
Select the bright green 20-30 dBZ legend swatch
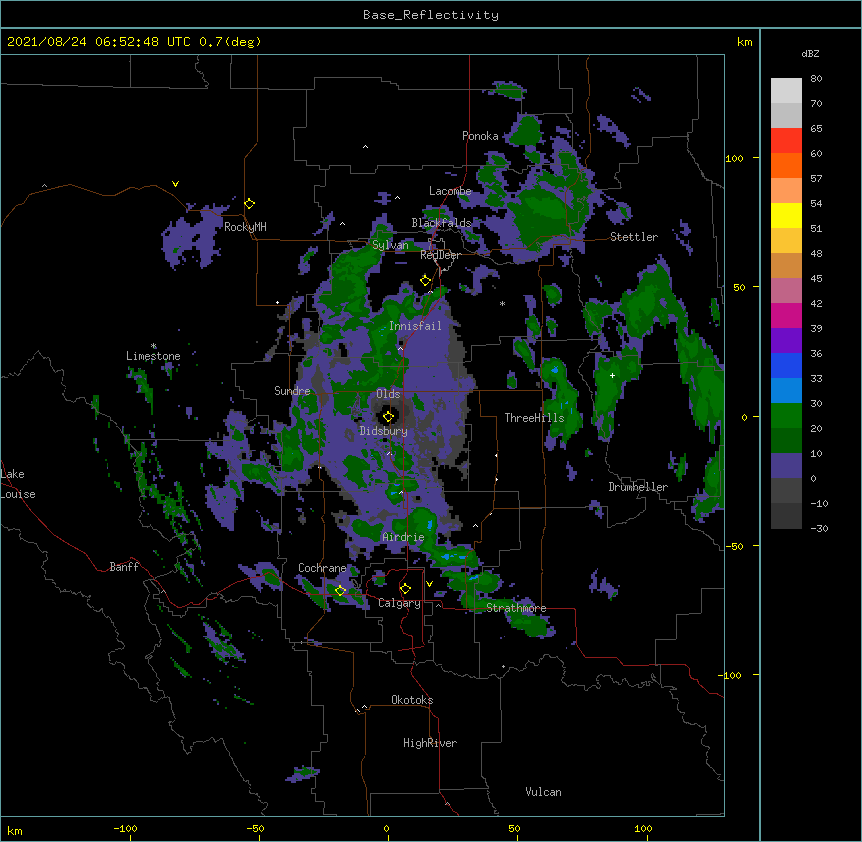786,416
